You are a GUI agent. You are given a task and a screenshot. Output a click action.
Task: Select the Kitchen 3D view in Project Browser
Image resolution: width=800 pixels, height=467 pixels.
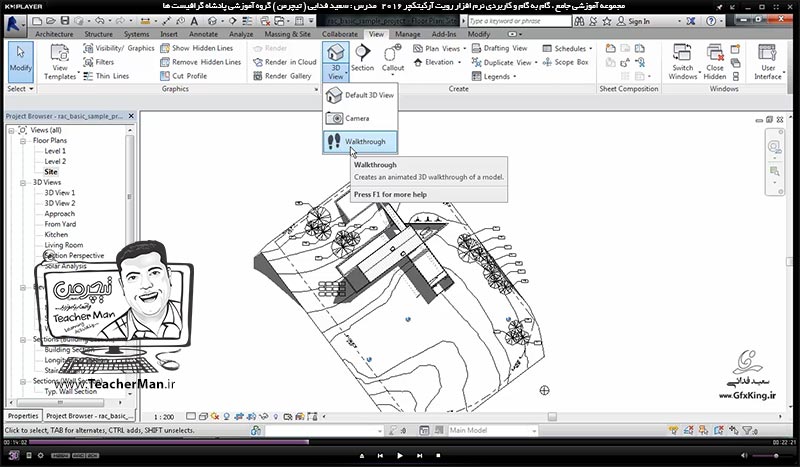click(56, 235)
